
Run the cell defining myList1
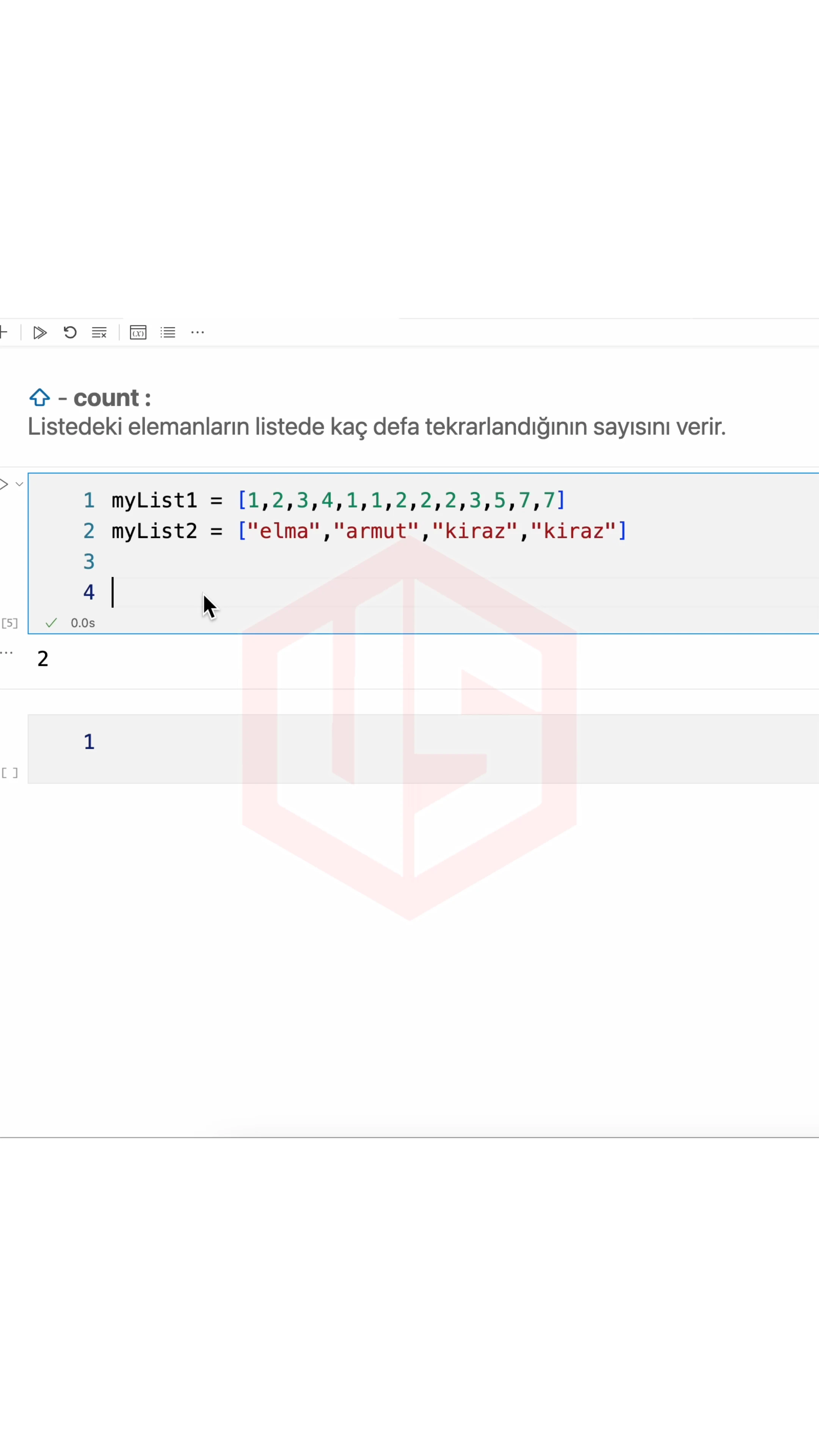(4, 484)
